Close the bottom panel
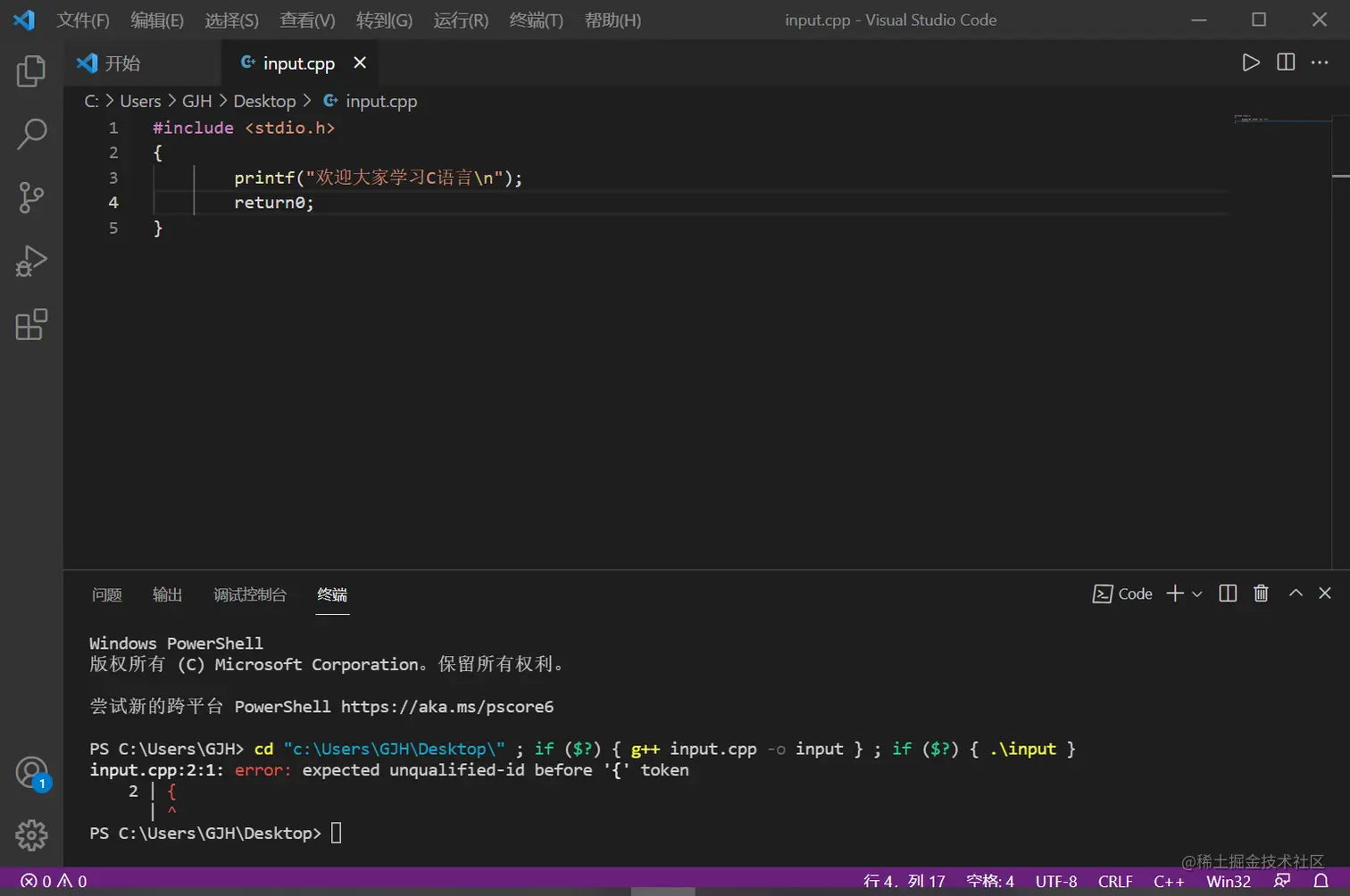This screenshot has height=896, width=1350. coord(1325,593)
